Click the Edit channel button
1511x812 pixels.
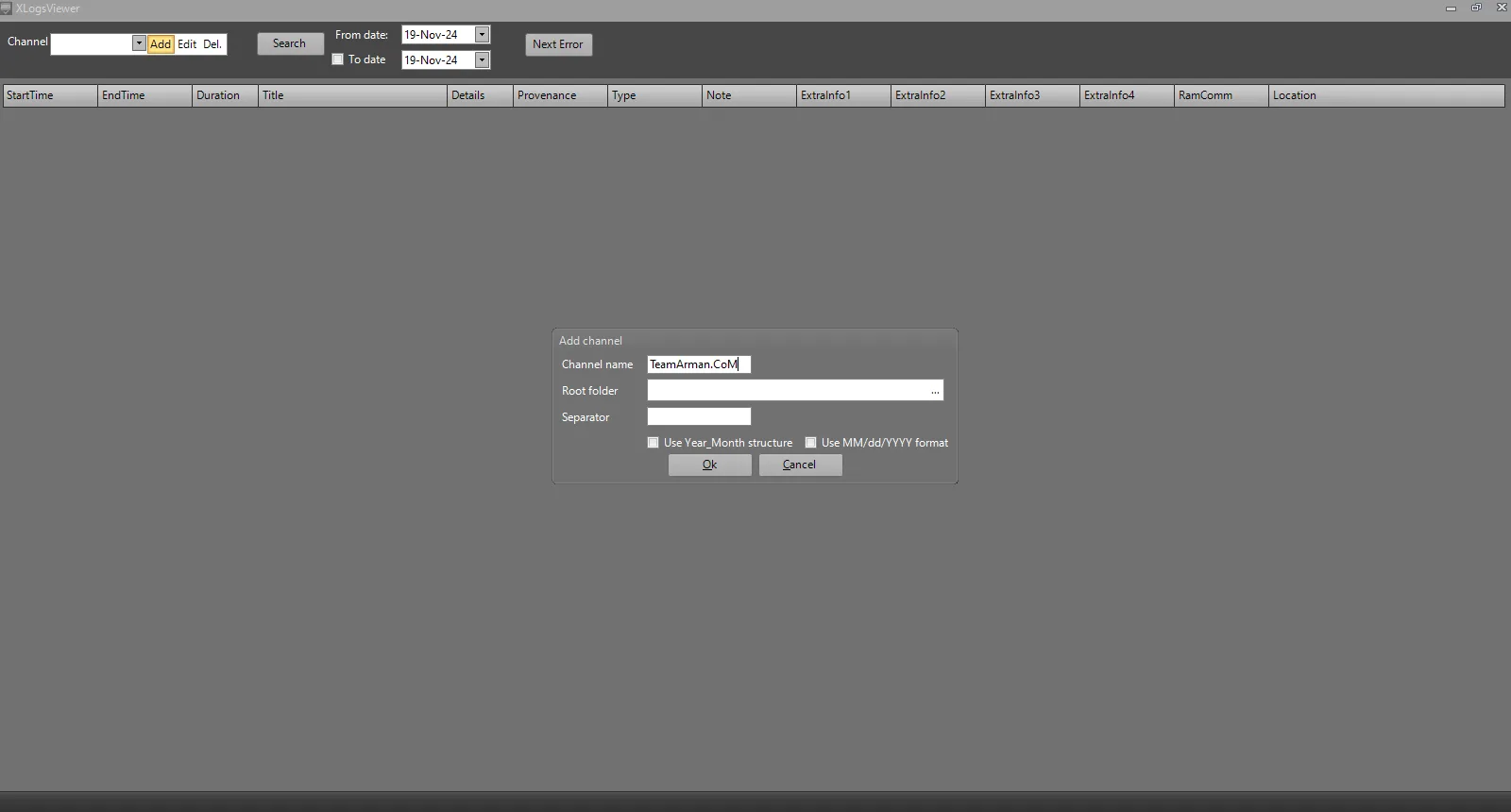point(187,44)
